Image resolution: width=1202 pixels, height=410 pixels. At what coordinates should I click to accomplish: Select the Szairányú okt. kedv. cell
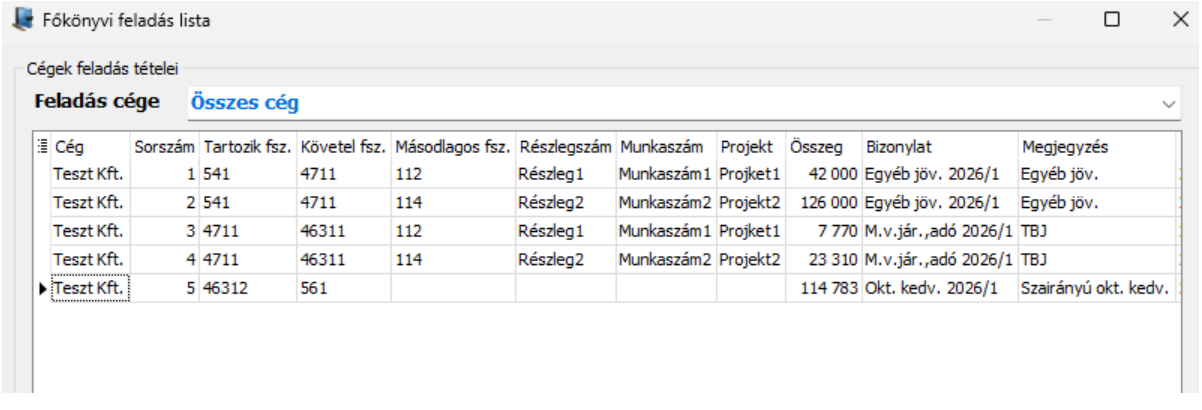pyautogui.click(x=1095, y=289)
